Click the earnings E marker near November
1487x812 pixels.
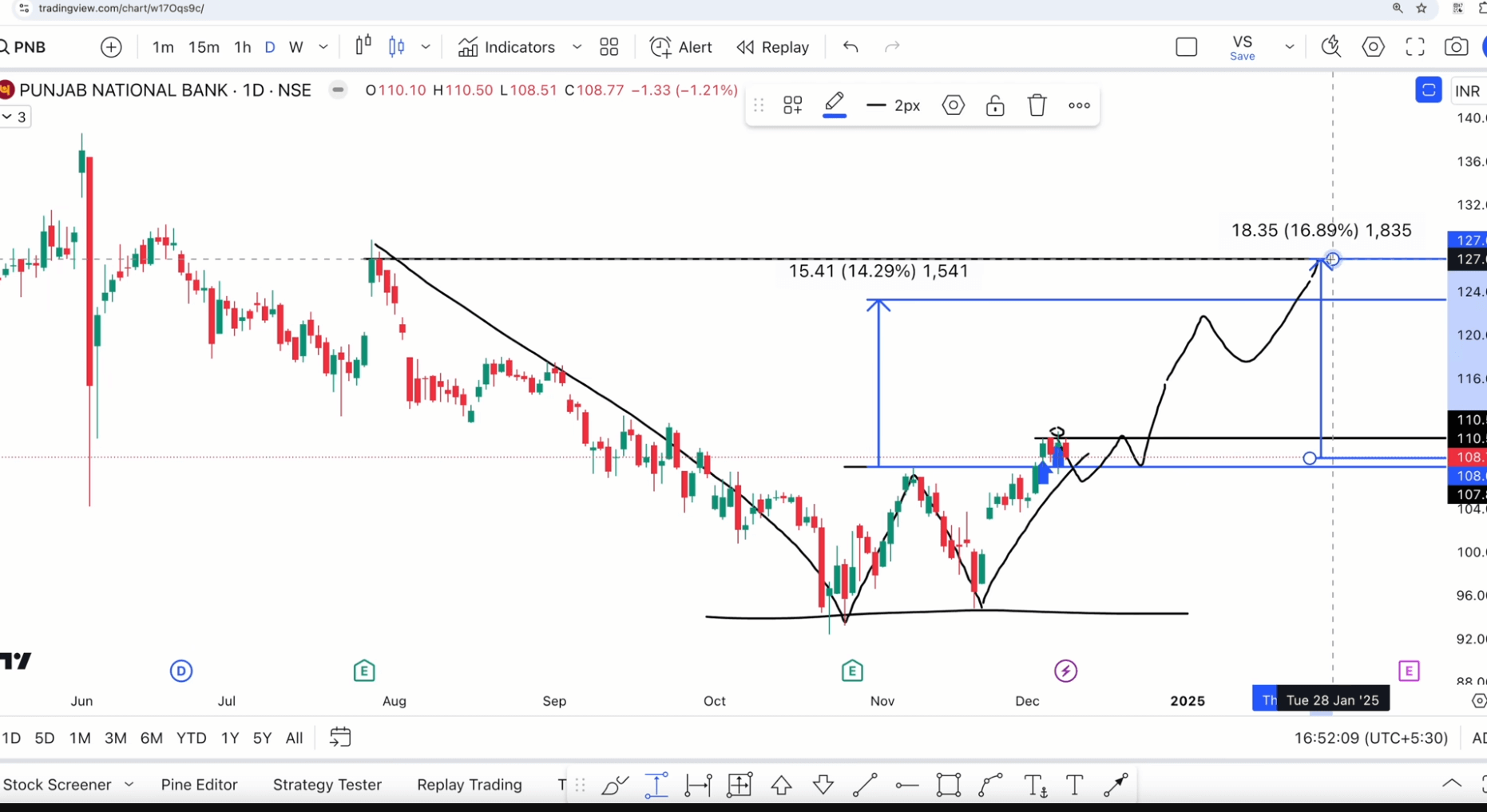click(852, 671)
